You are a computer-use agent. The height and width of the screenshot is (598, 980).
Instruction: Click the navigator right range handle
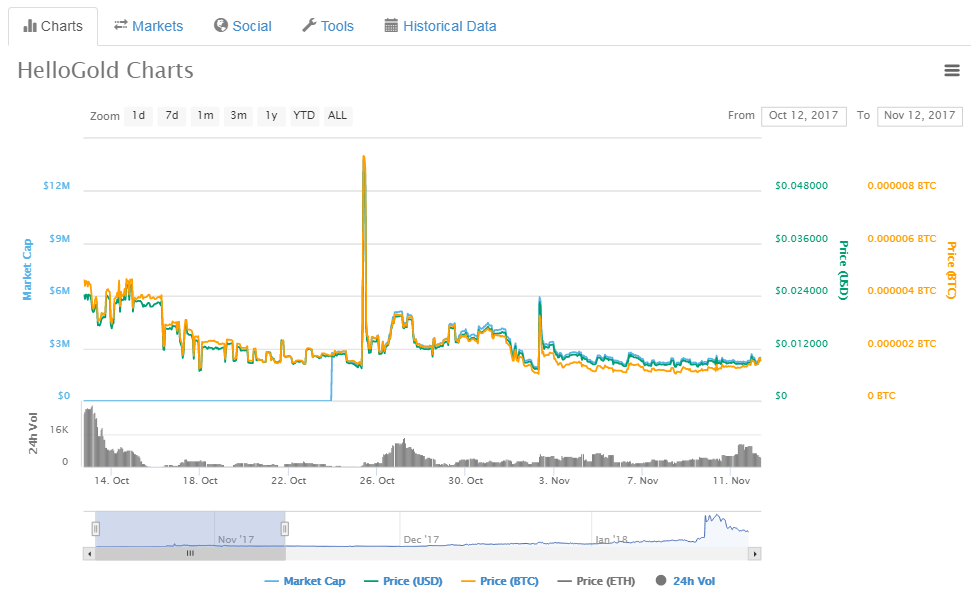coord(285,529)
